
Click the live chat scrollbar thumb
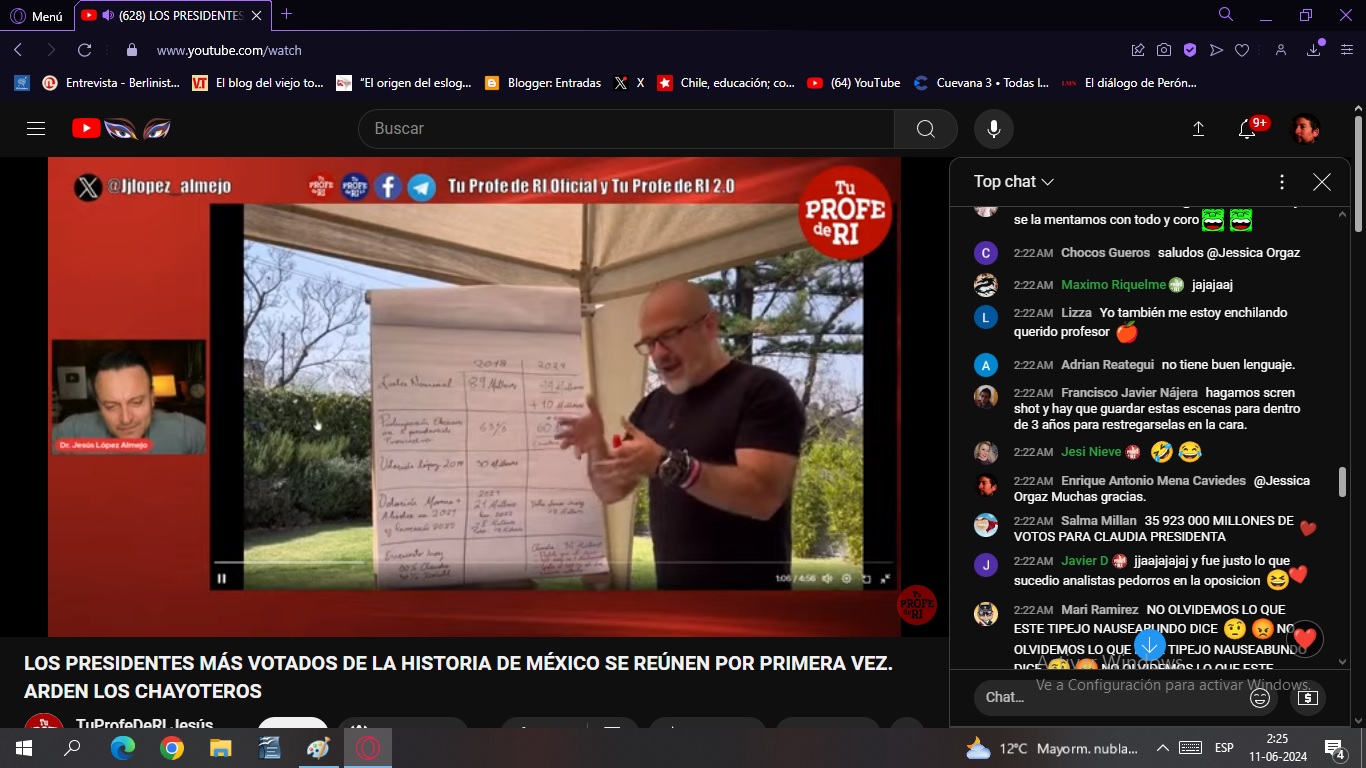point(1342,481)
